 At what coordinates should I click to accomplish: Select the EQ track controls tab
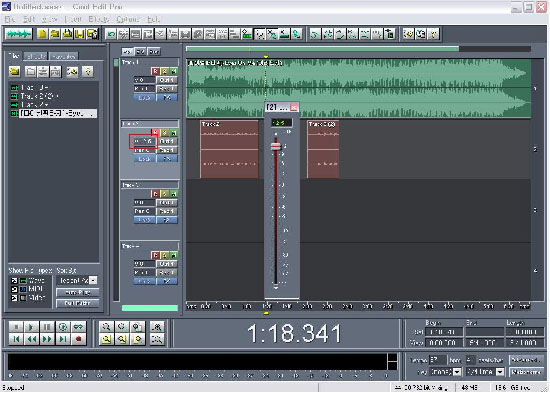(x=140, y=52)
